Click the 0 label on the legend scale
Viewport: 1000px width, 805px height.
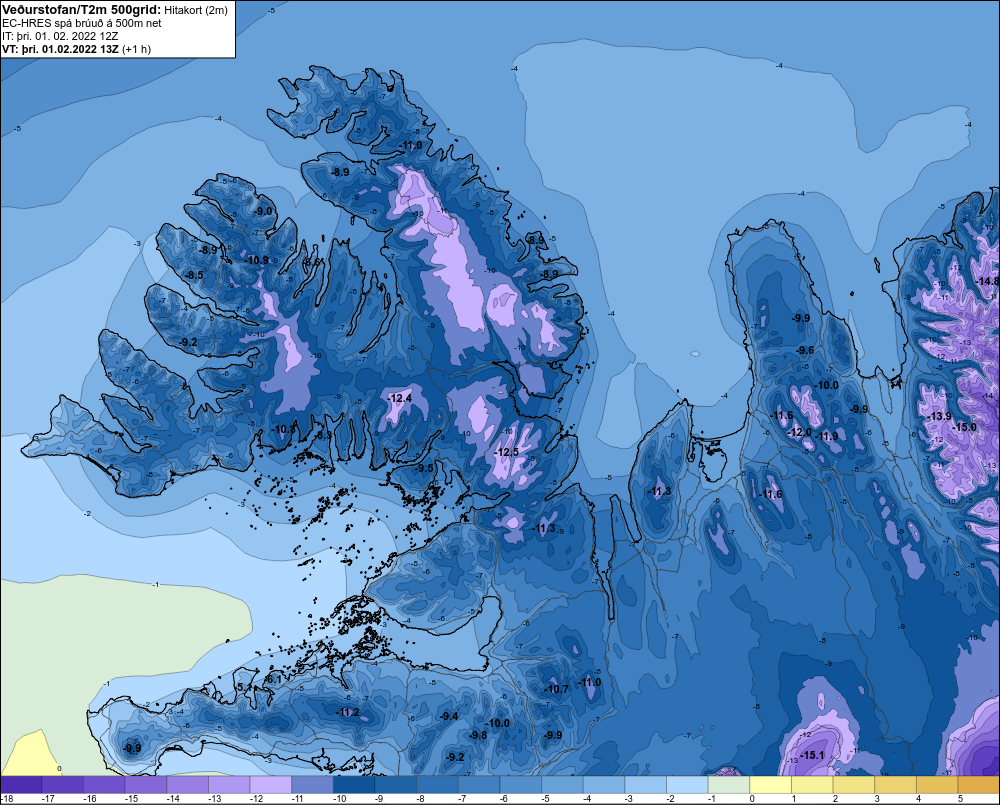(x=753, y=799)
